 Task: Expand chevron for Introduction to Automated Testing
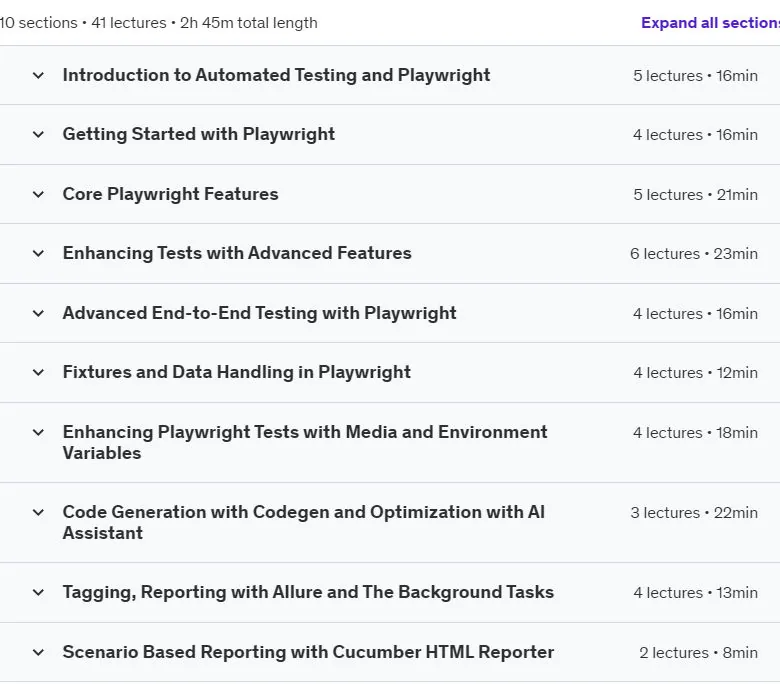click(38, 76)
